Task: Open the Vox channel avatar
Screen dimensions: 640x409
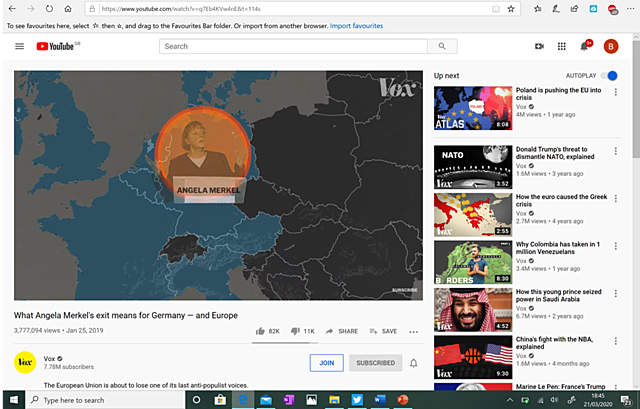Action: pyautogui.click(x=25, y=362)
